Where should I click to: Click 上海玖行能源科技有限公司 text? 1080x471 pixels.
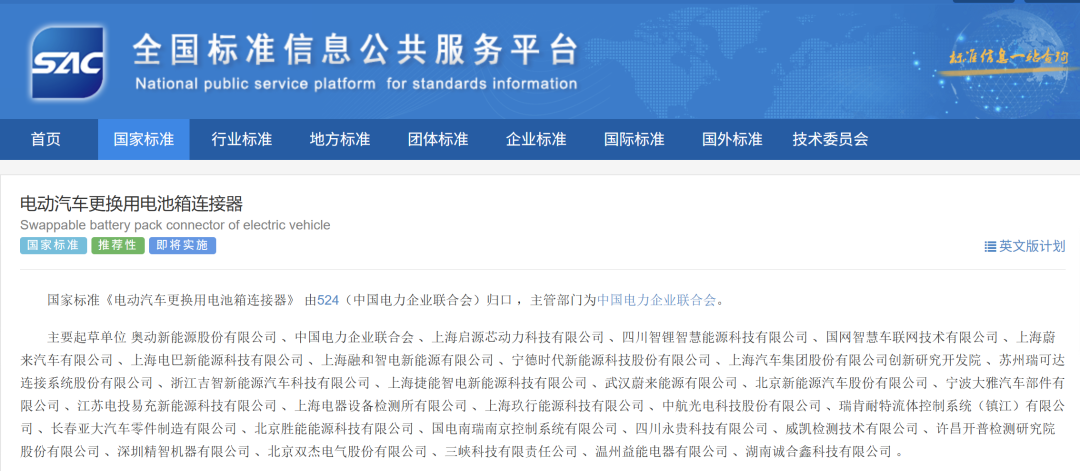[565, 405]
